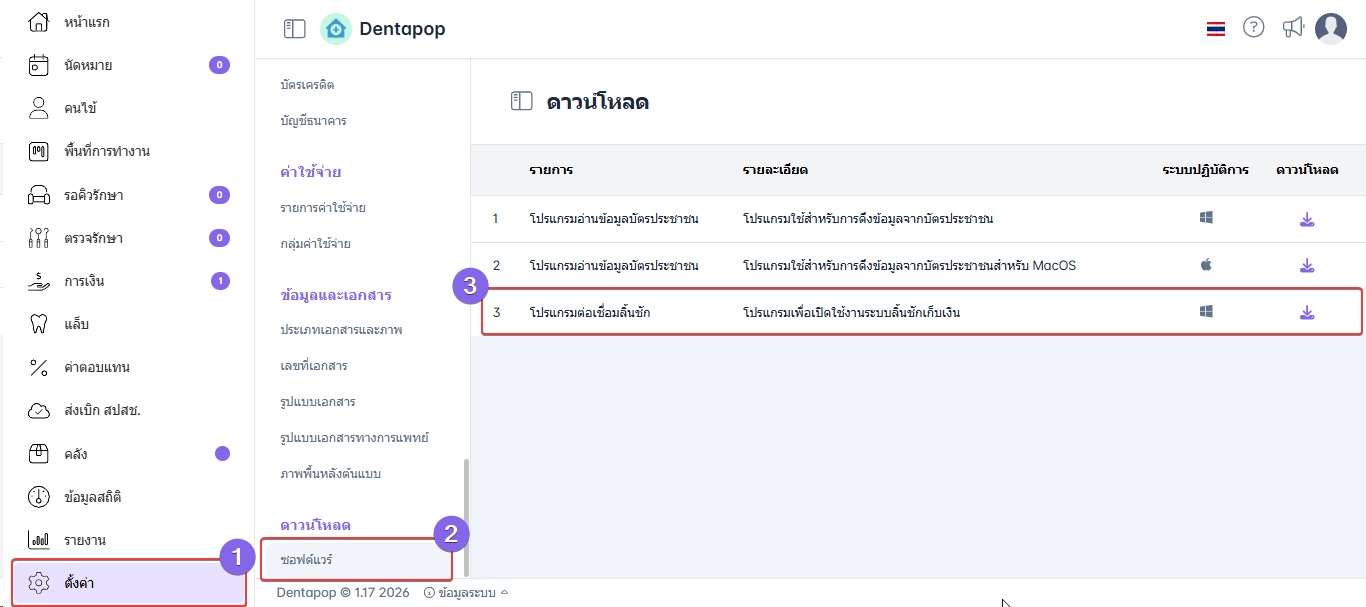The height and width of the screenshot is (607, 1366).
Task: Open บัญชีธนาคาร settings item
Action: [313, 121]
